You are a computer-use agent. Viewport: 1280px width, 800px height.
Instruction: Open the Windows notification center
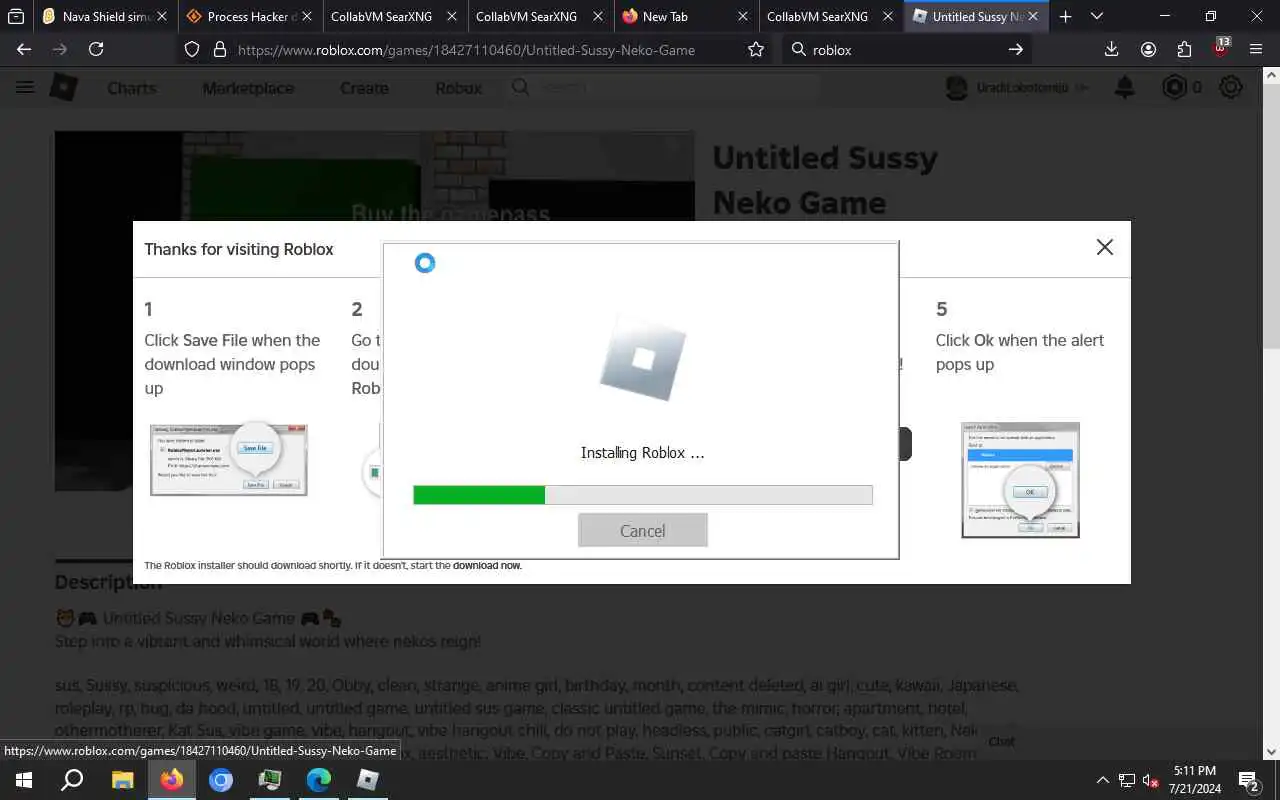click(1249, 780)
